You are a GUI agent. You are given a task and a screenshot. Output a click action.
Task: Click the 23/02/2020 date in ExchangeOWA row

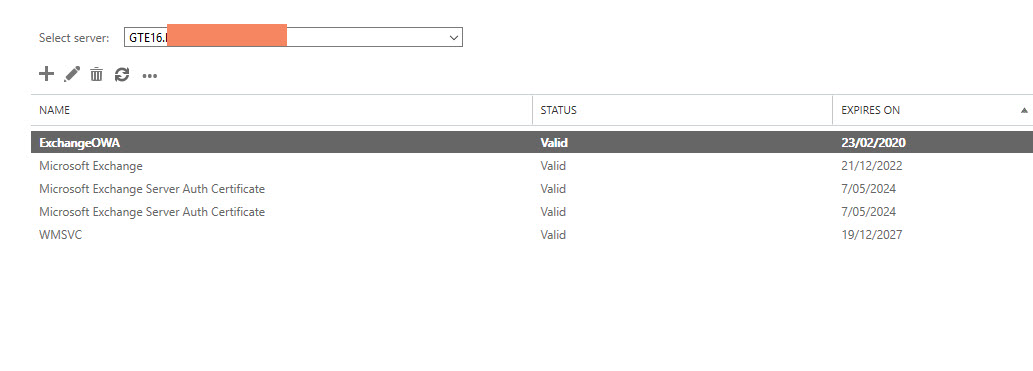coord(874,142)
